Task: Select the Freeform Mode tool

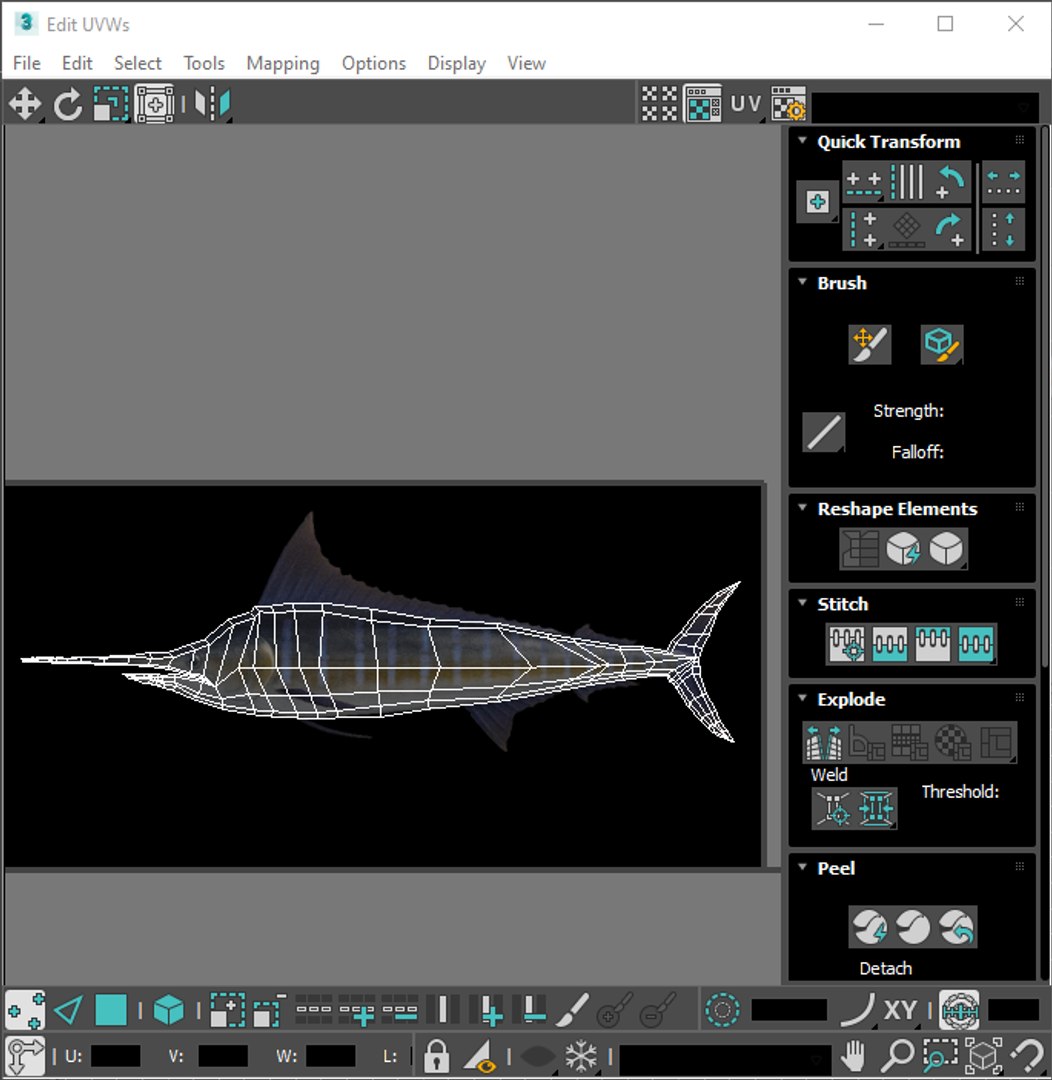Action: pyautogui.click(x=154, y=105)
